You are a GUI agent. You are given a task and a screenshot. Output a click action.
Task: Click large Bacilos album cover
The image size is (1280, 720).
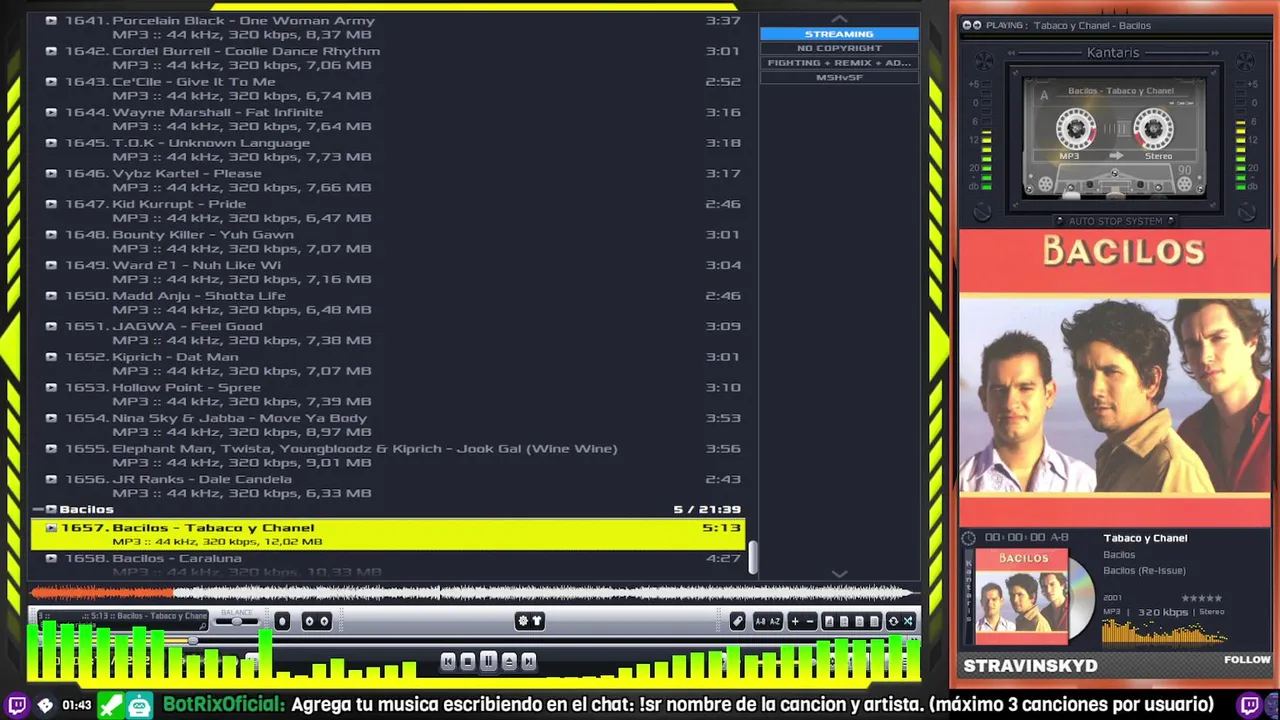(x=1115, y=378)
